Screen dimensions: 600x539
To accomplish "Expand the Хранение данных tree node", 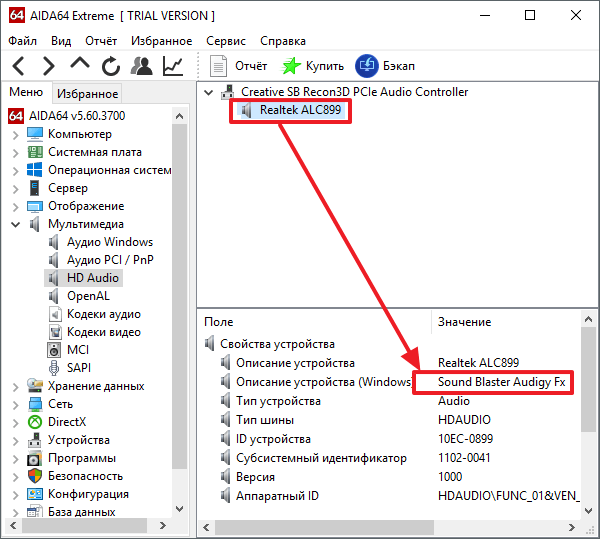I will coord(15,386).
